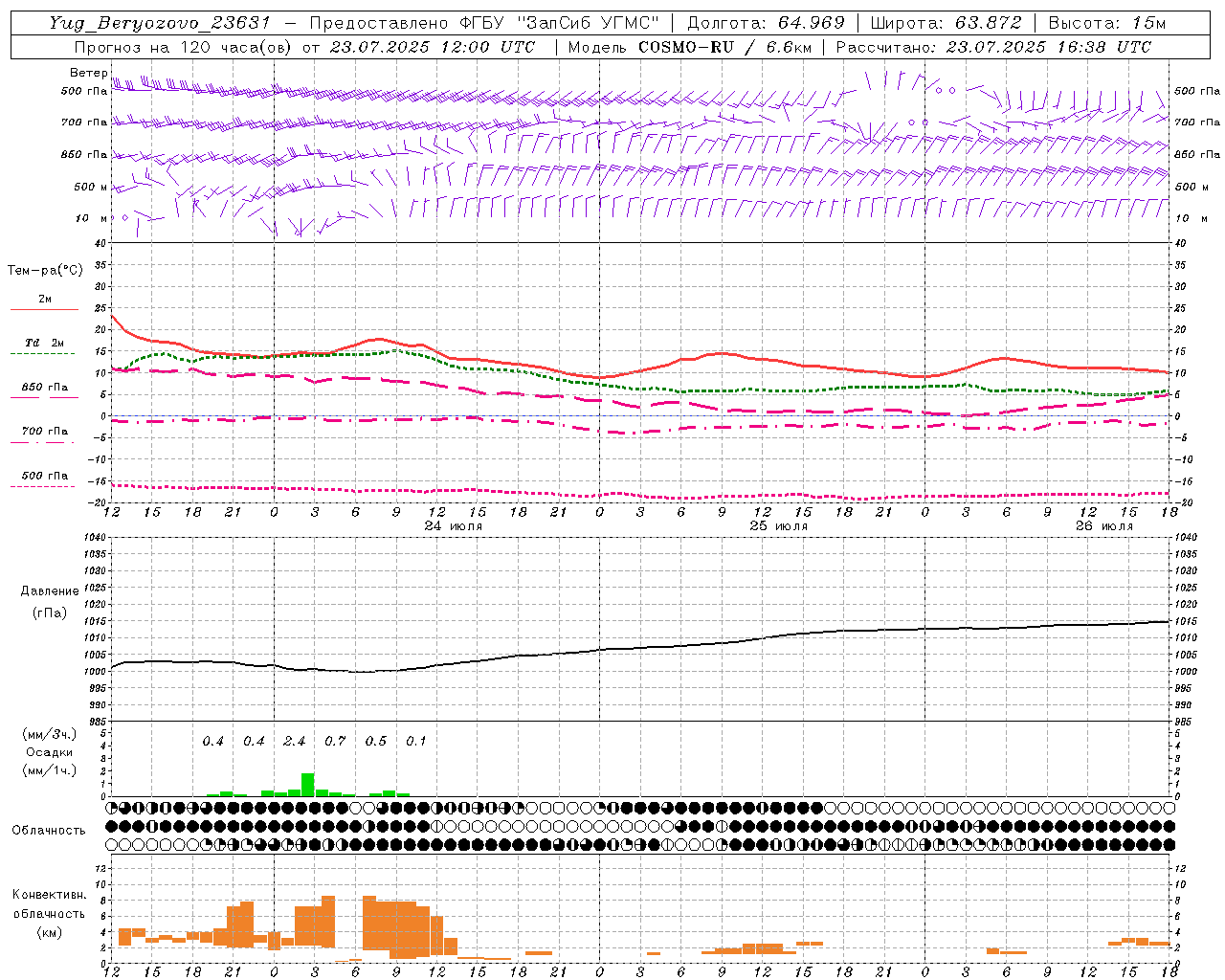Click the elevation text Высота: 15м

pos(1107,23)
